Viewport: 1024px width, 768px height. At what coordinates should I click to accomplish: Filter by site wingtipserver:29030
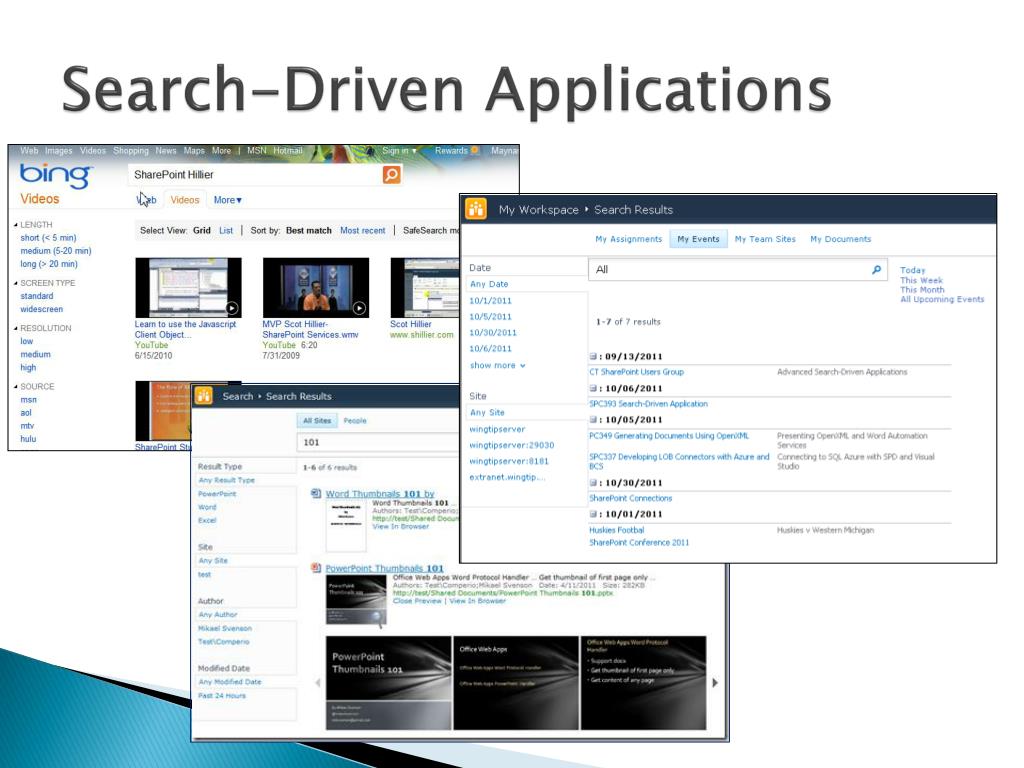pyautogui.click(x=512, y=445)
